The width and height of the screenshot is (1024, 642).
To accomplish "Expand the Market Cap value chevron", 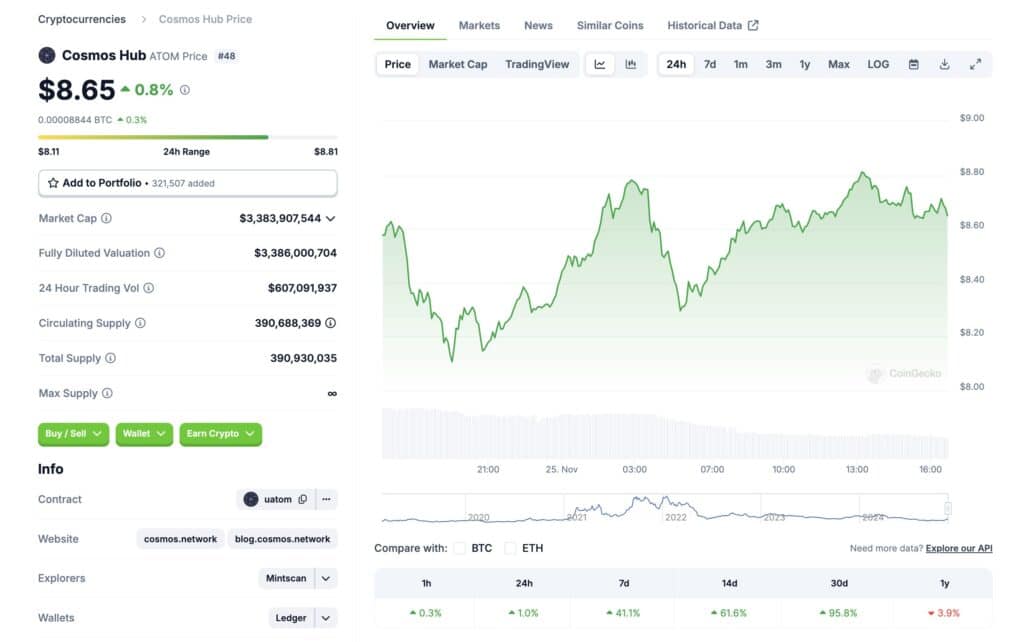I will tap(330, 219).
